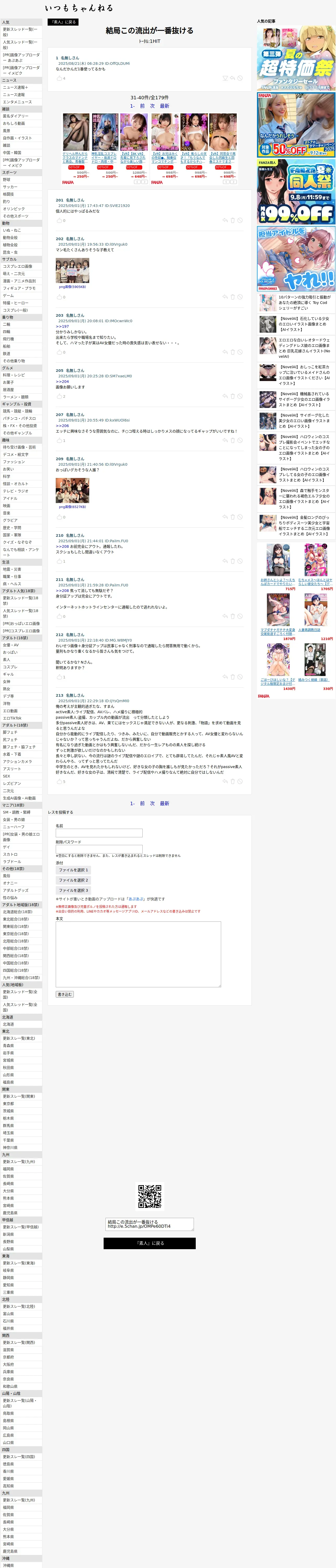336x1568 pixels.
Task: Click the ファイルを選択 1 button
Action: click(73, 870)
